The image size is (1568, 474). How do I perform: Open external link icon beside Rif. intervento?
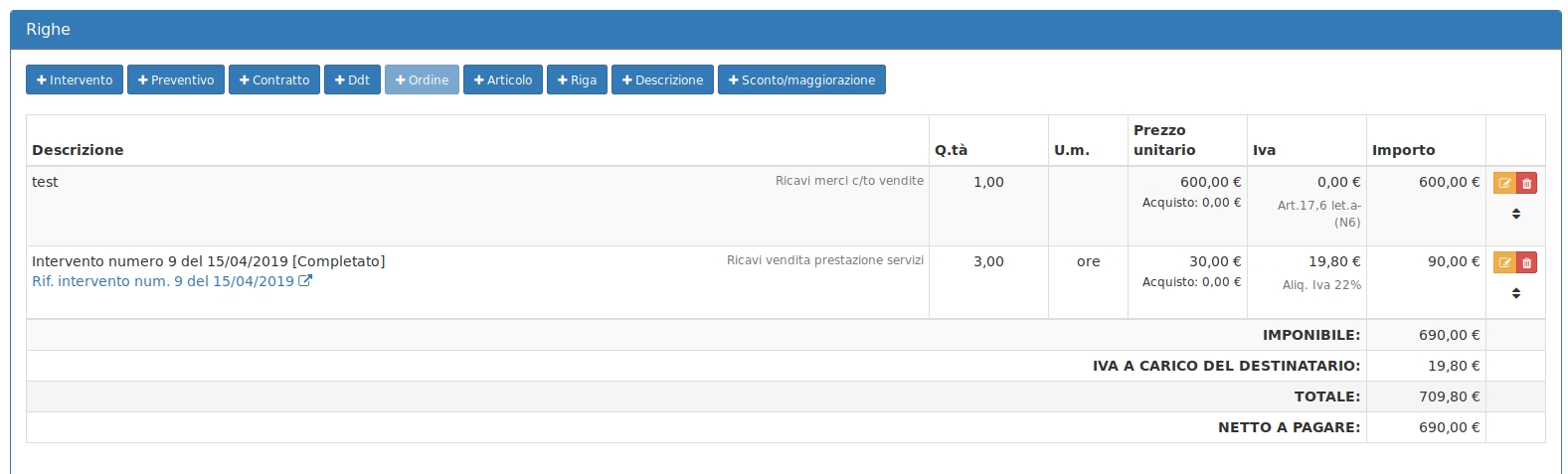coord(305,281)
